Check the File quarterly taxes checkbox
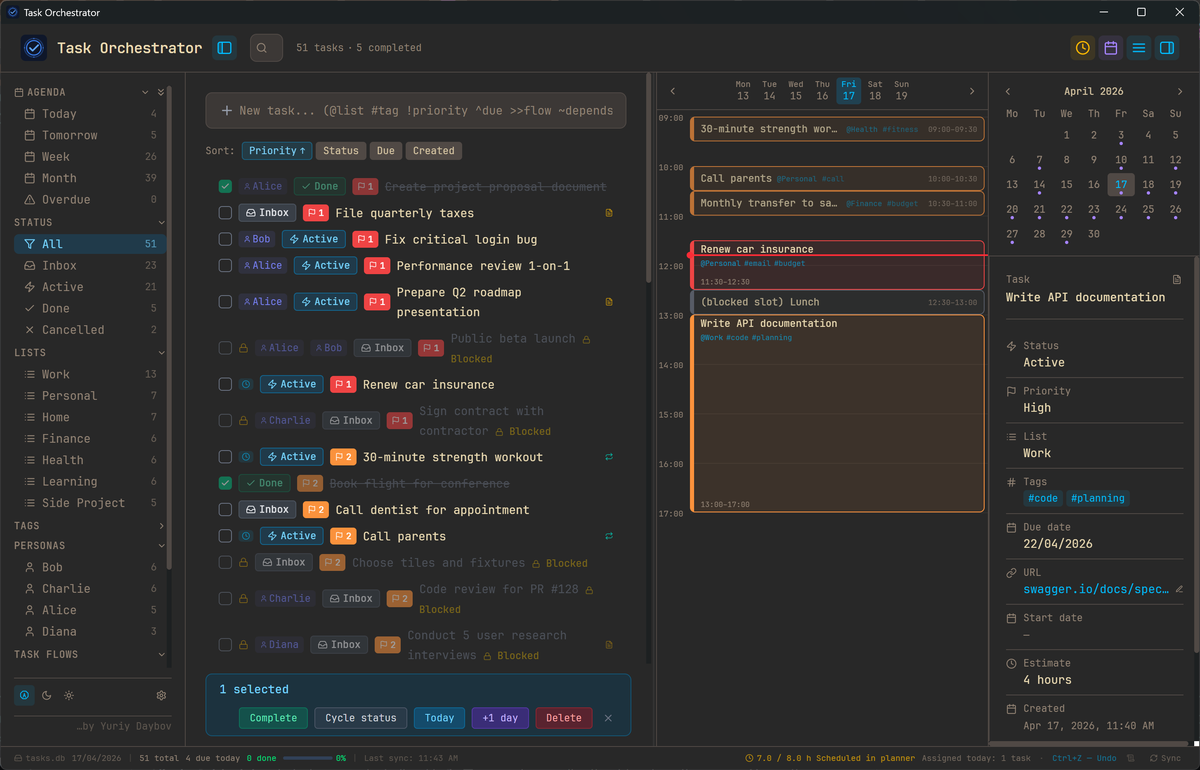This screenshot has height=770, width=1200. tap(225, 213)
